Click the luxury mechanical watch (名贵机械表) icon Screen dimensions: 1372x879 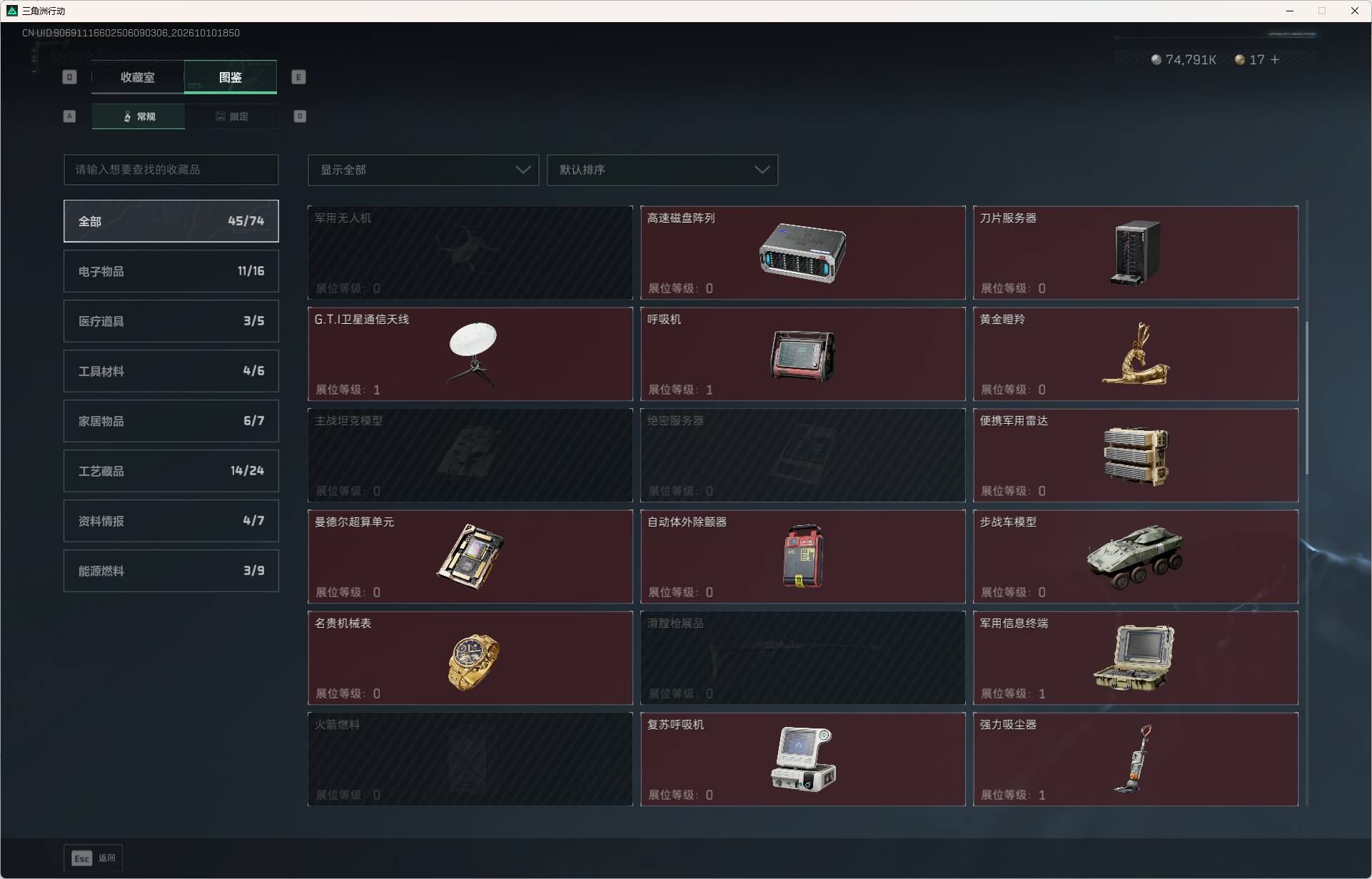point(473,662)
